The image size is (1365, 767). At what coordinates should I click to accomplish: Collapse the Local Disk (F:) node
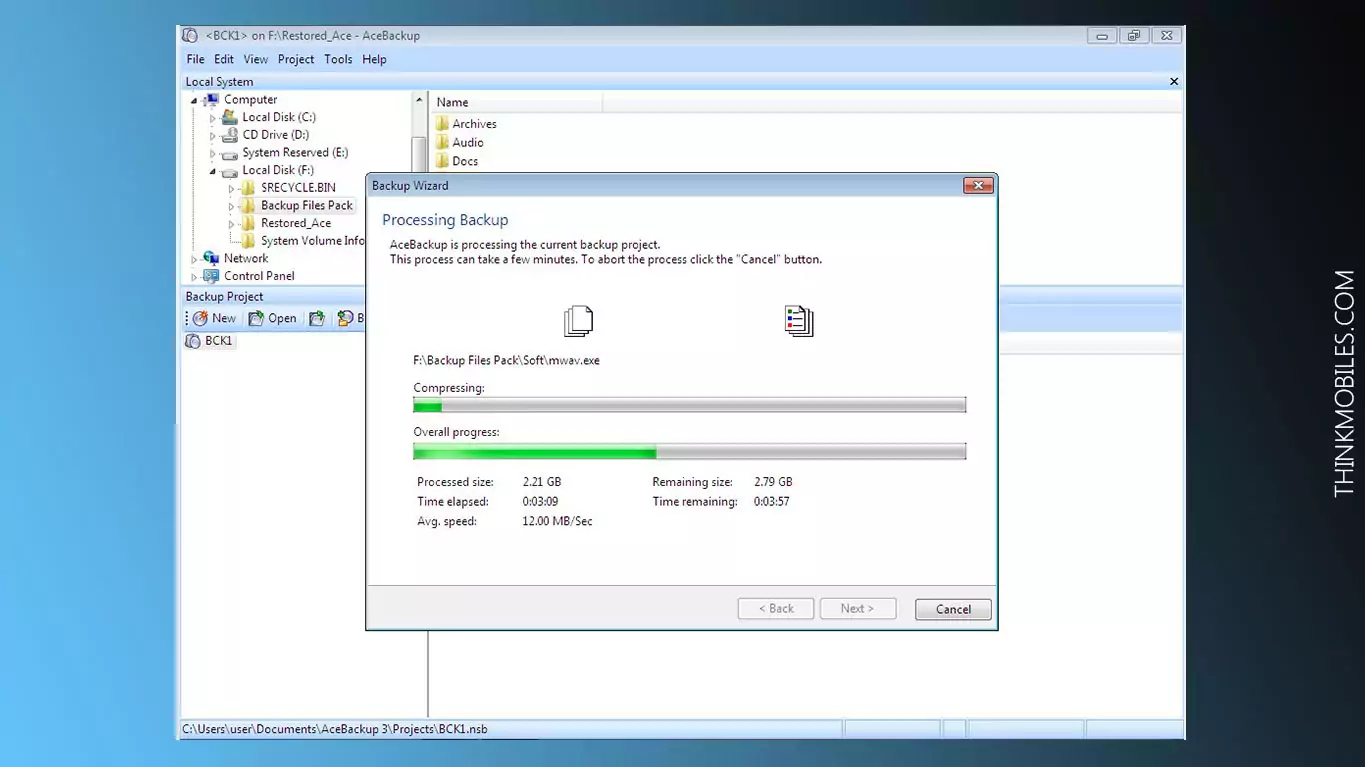[x=213, y=171]
